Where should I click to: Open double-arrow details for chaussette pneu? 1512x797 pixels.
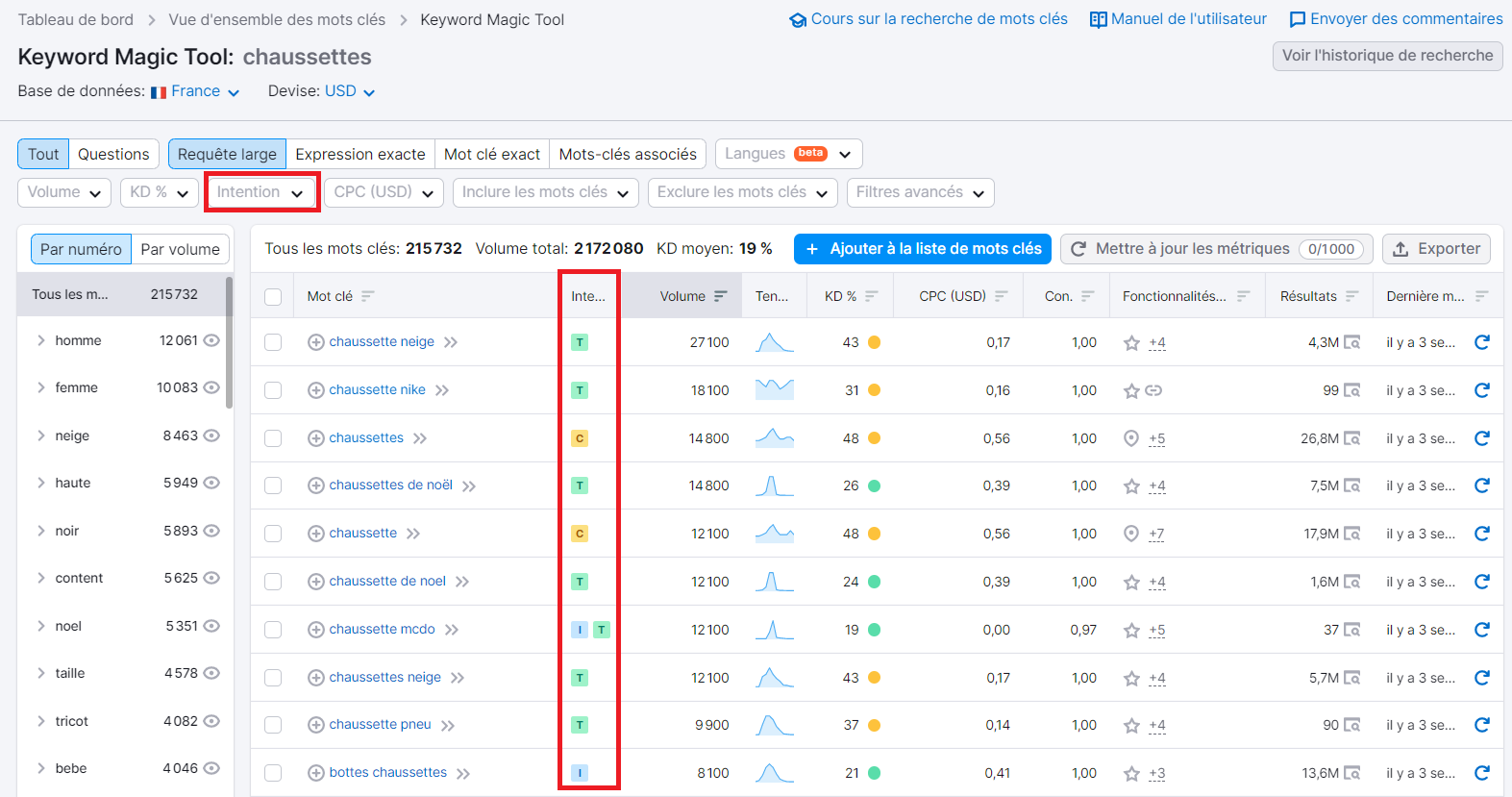click(448, 725)
